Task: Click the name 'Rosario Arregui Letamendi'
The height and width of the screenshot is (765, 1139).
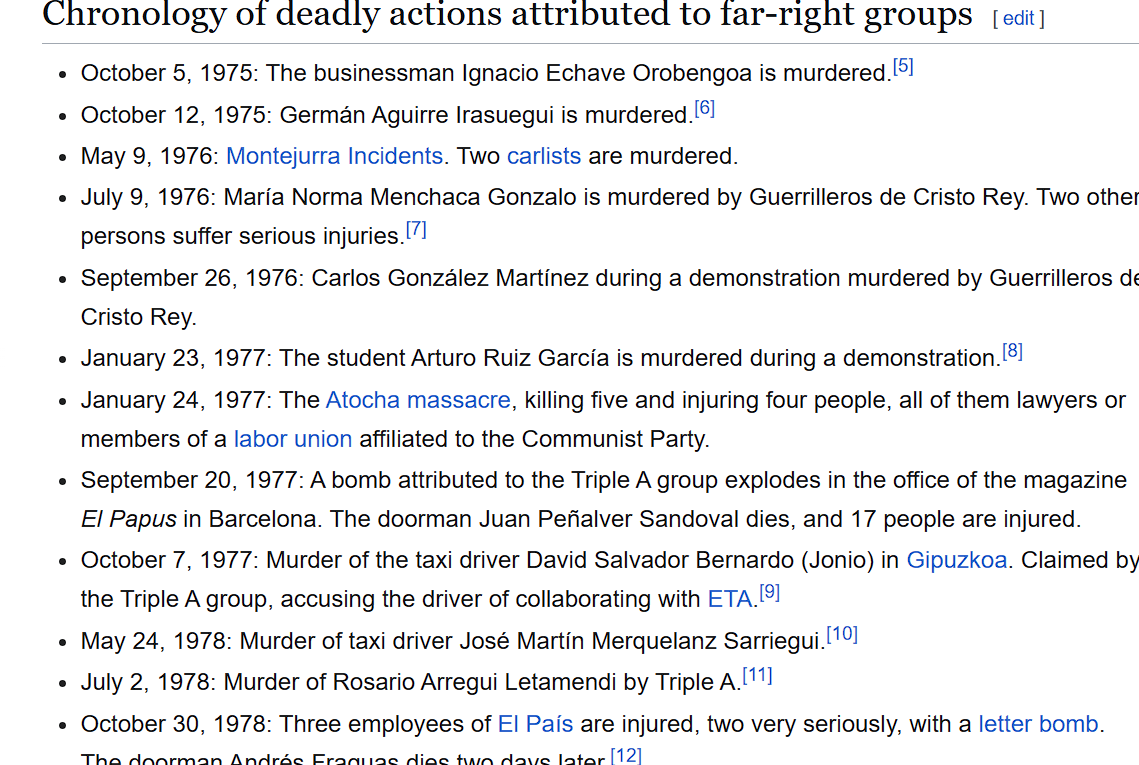Action: (474, 682)
